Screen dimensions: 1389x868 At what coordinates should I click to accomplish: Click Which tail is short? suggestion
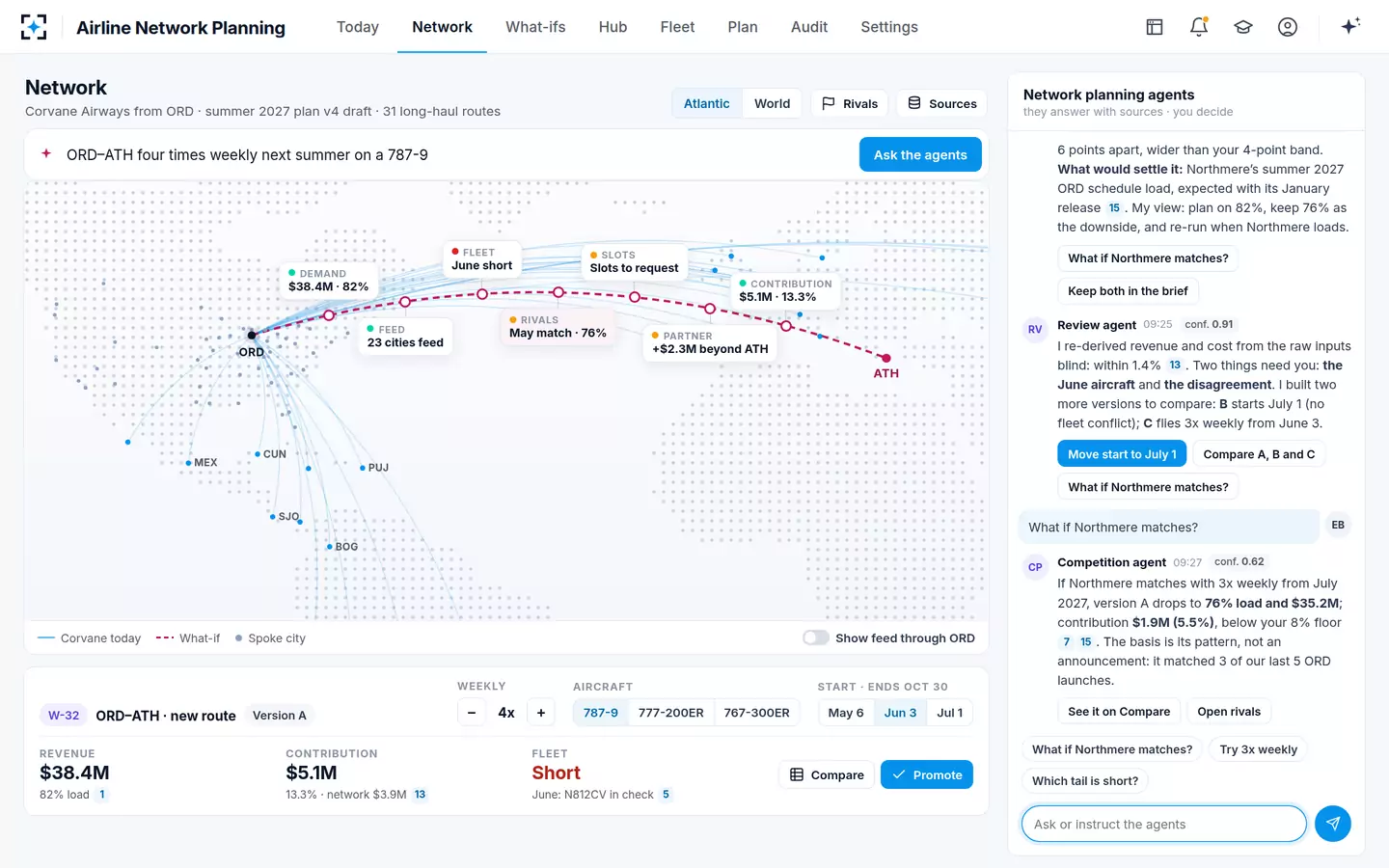[1085, 781]
